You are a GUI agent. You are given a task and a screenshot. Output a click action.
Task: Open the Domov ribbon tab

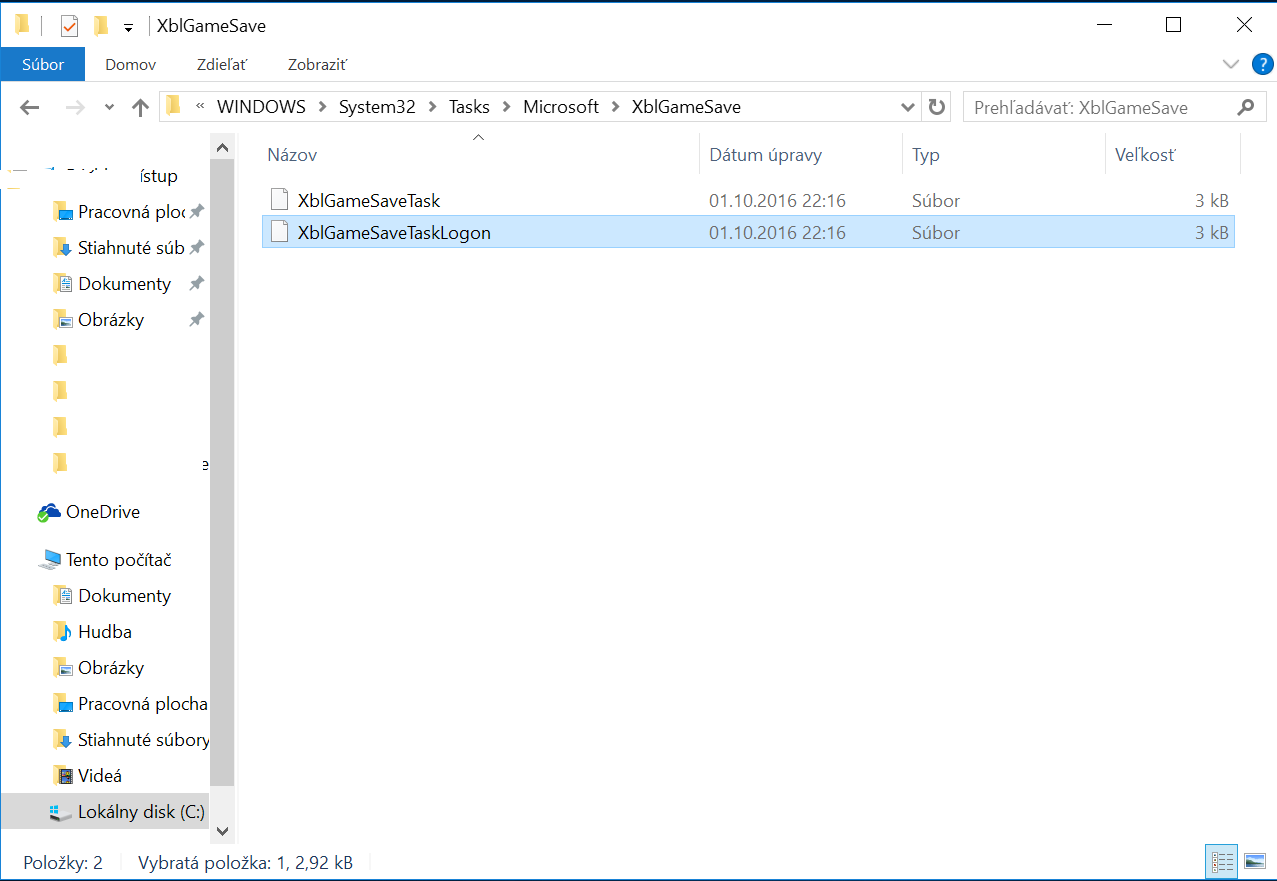tap(131, 64)
